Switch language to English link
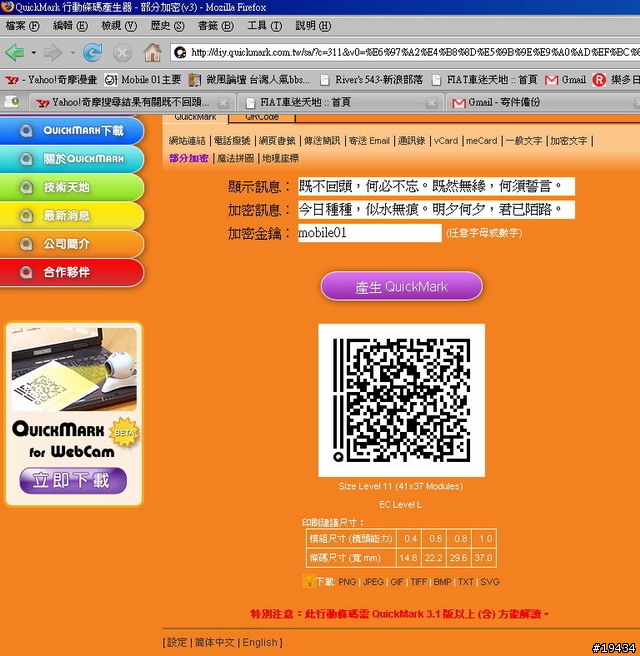640x656 pixels. pos(260,642)
